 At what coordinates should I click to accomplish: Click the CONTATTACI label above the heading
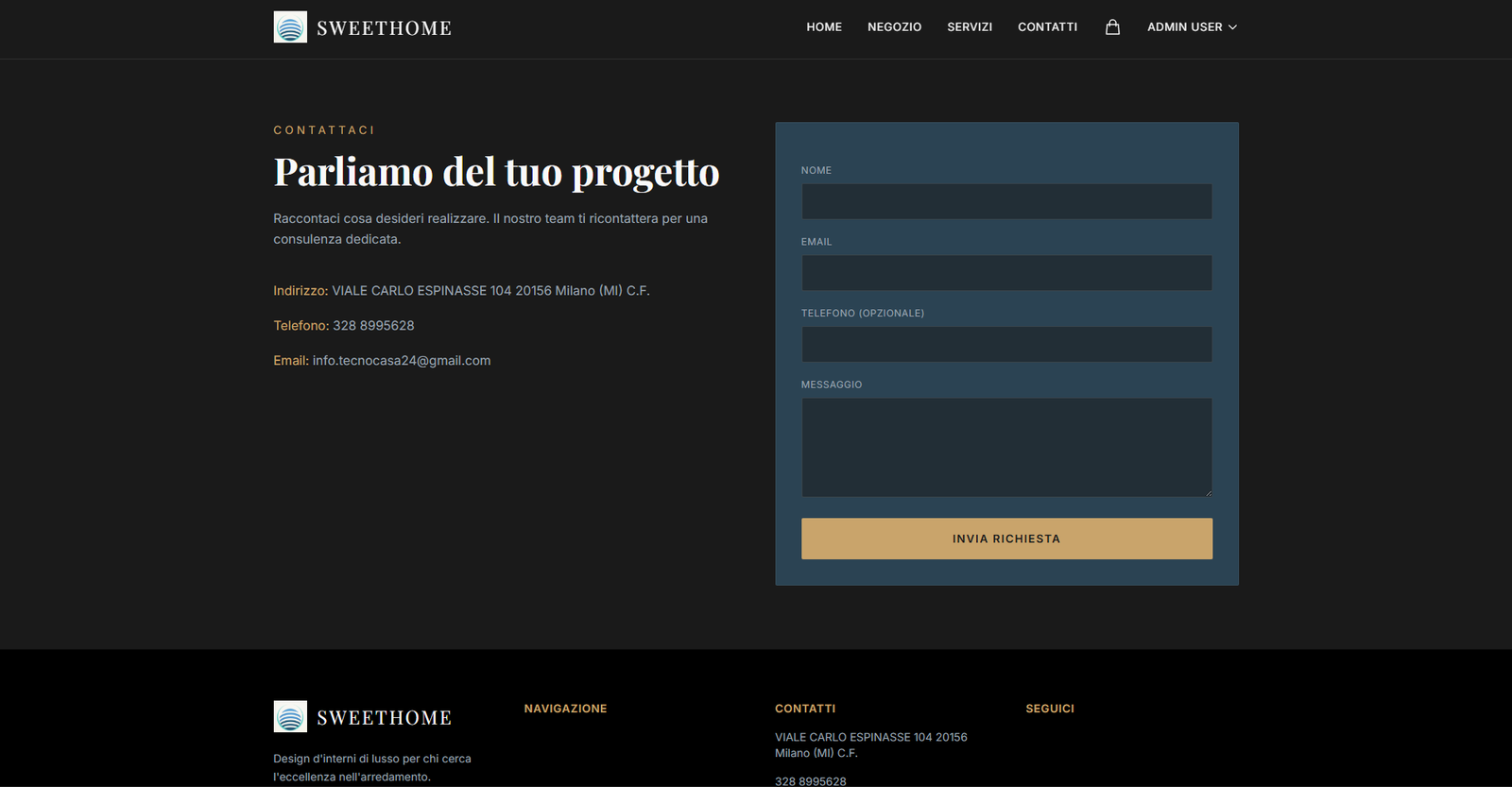pos(324,130)
